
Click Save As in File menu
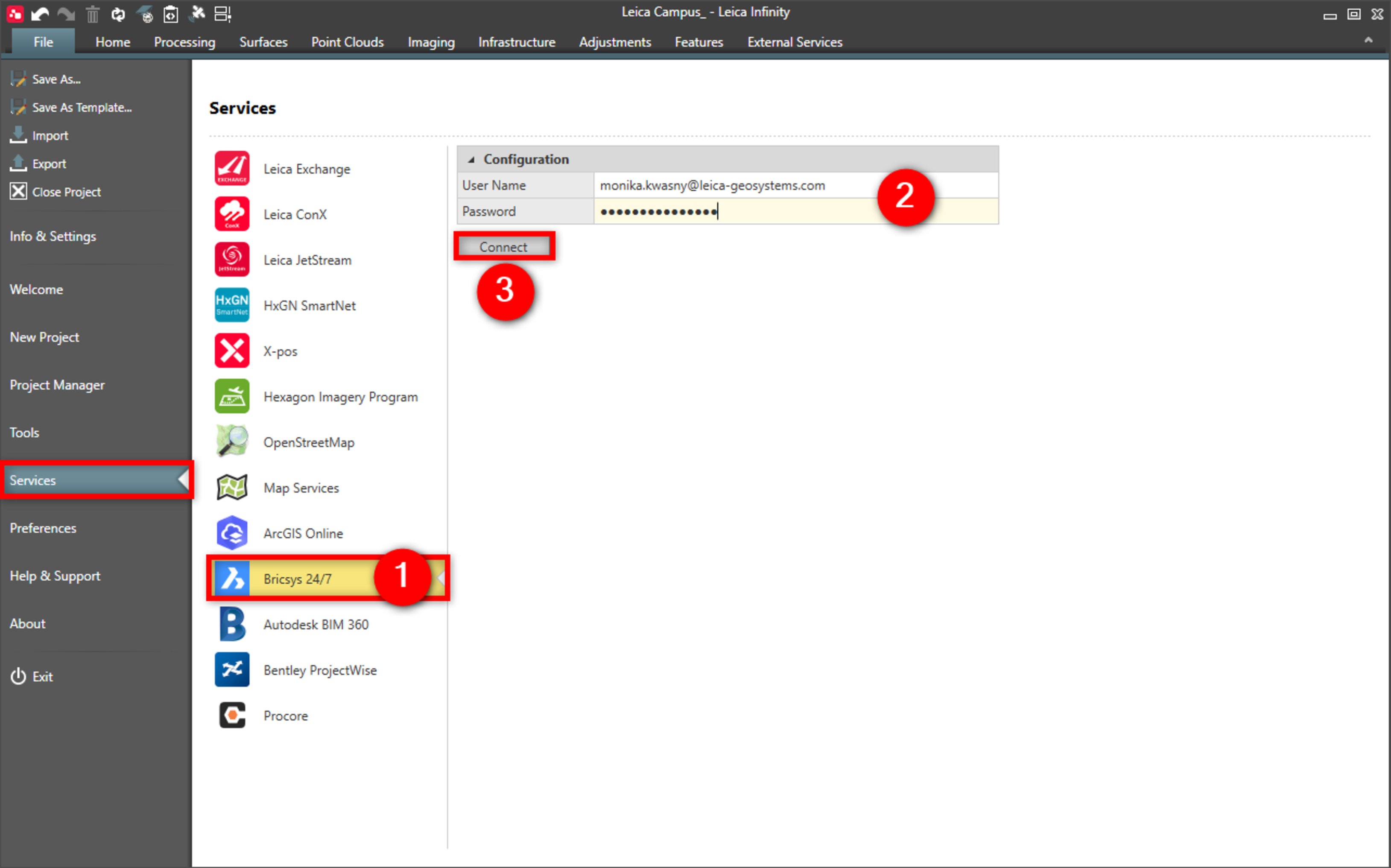point(46,79)
